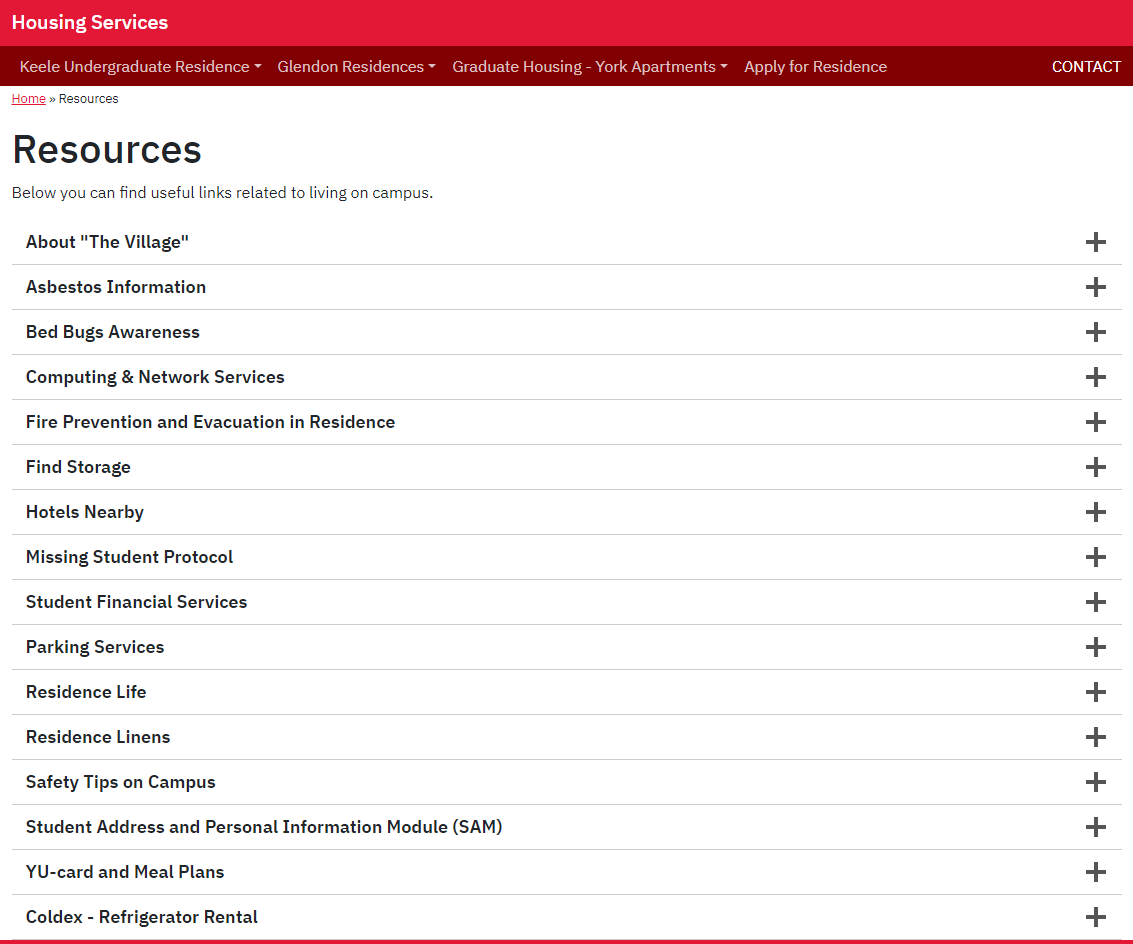This screenshot has height=944, width=1133.
Task: Expand Coldex - Refrigerator Rental title
Action: pos(142,917)
